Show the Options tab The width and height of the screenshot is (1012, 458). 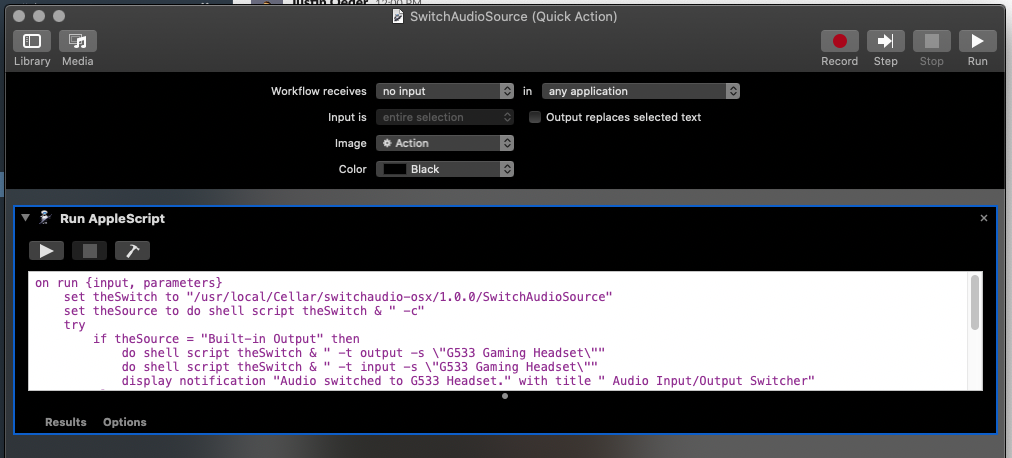click(125, 422)
